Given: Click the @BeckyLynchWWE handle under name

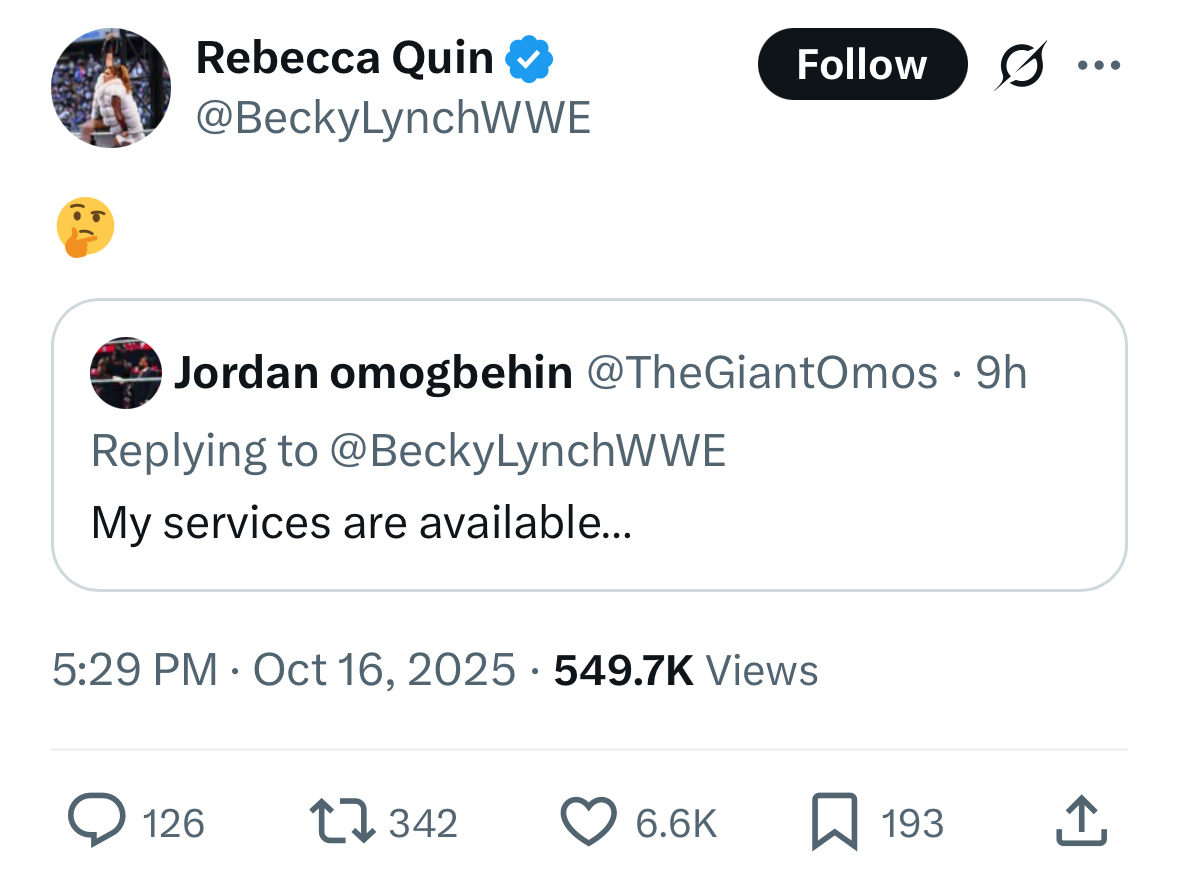Looking at the screenshot, I should tap(393, 119).
